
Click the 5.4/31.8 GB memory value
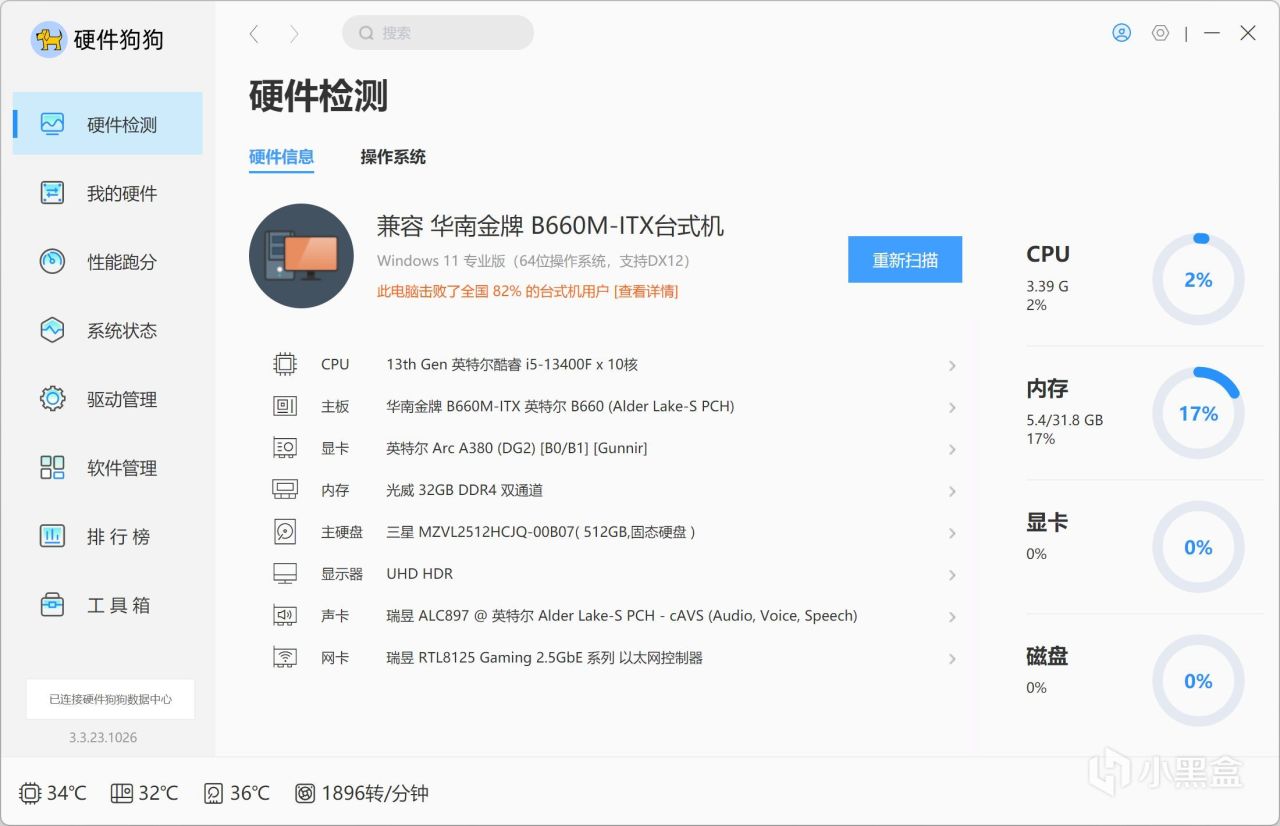click(x=1064, y=420)
